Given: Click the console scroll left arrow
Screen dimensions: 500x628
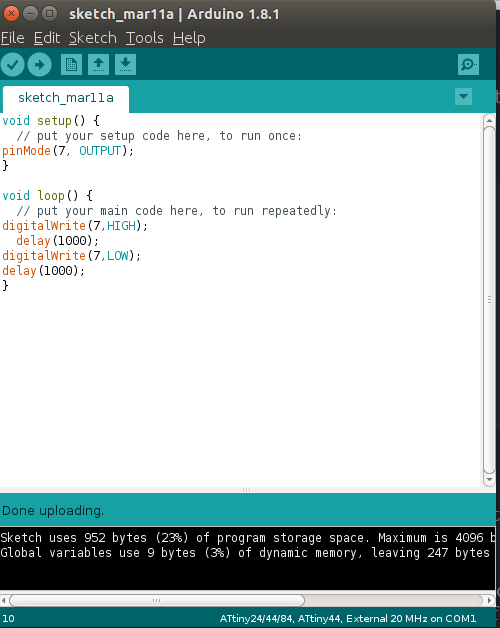Looking at the screenshot, I should pos(4,600).
